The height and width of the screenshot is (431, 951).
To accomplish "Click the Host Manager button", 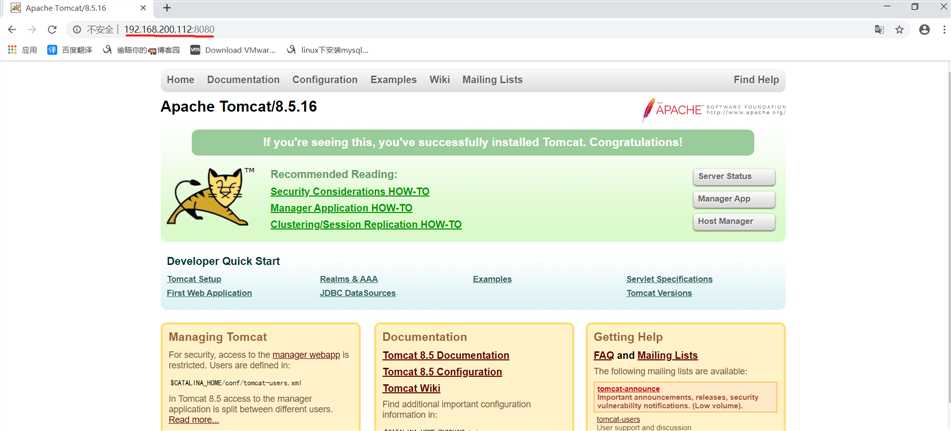I will pyautogui.click(x=734, y=221).
